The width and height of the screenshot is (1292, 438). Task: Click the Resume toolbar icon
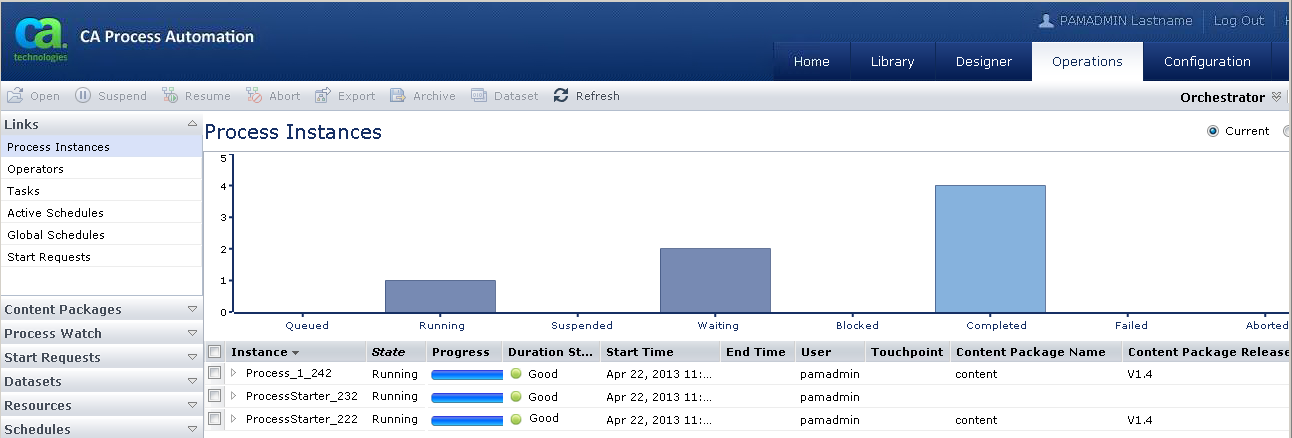tap(170, 96)
